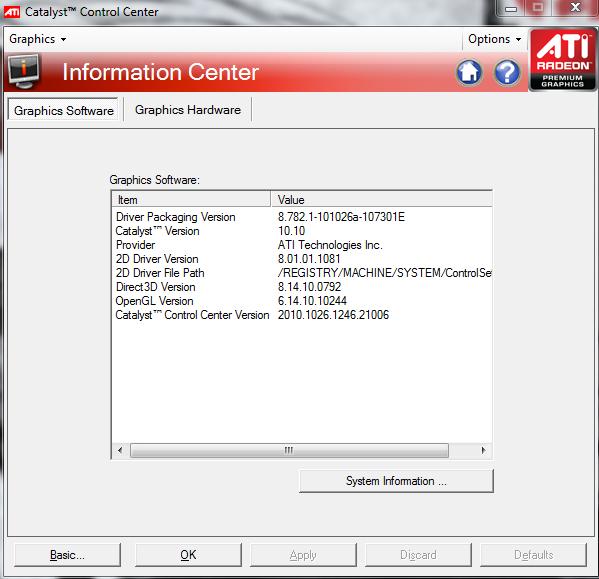Viewport: 599px width, 579px height.
Task: Click the /REGISTRY/MACHINE/SYSTEM path value
Action: [x=385, y=273]
